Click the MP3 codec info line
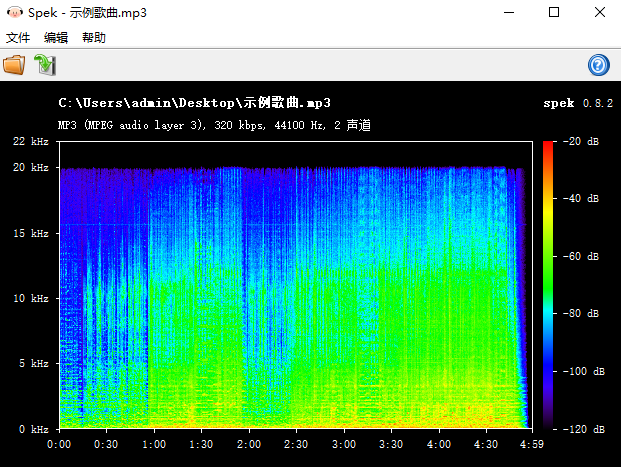The image size is (621, 467). 214,125
